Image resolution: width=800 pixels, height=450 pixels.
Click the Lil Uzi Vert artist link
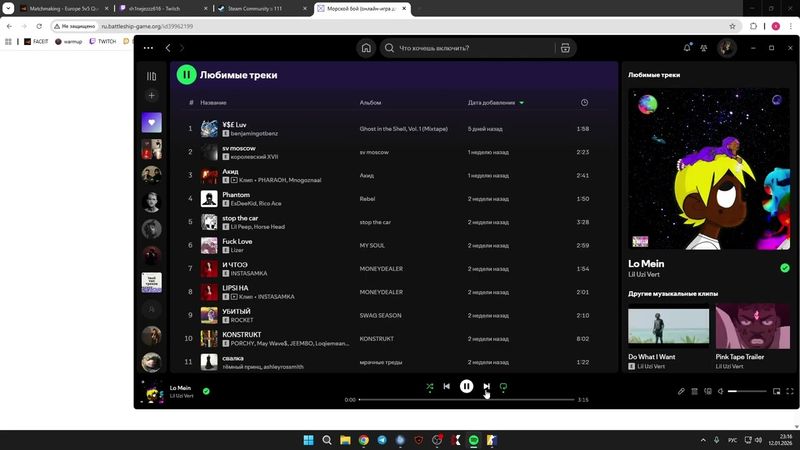[646, 274]
